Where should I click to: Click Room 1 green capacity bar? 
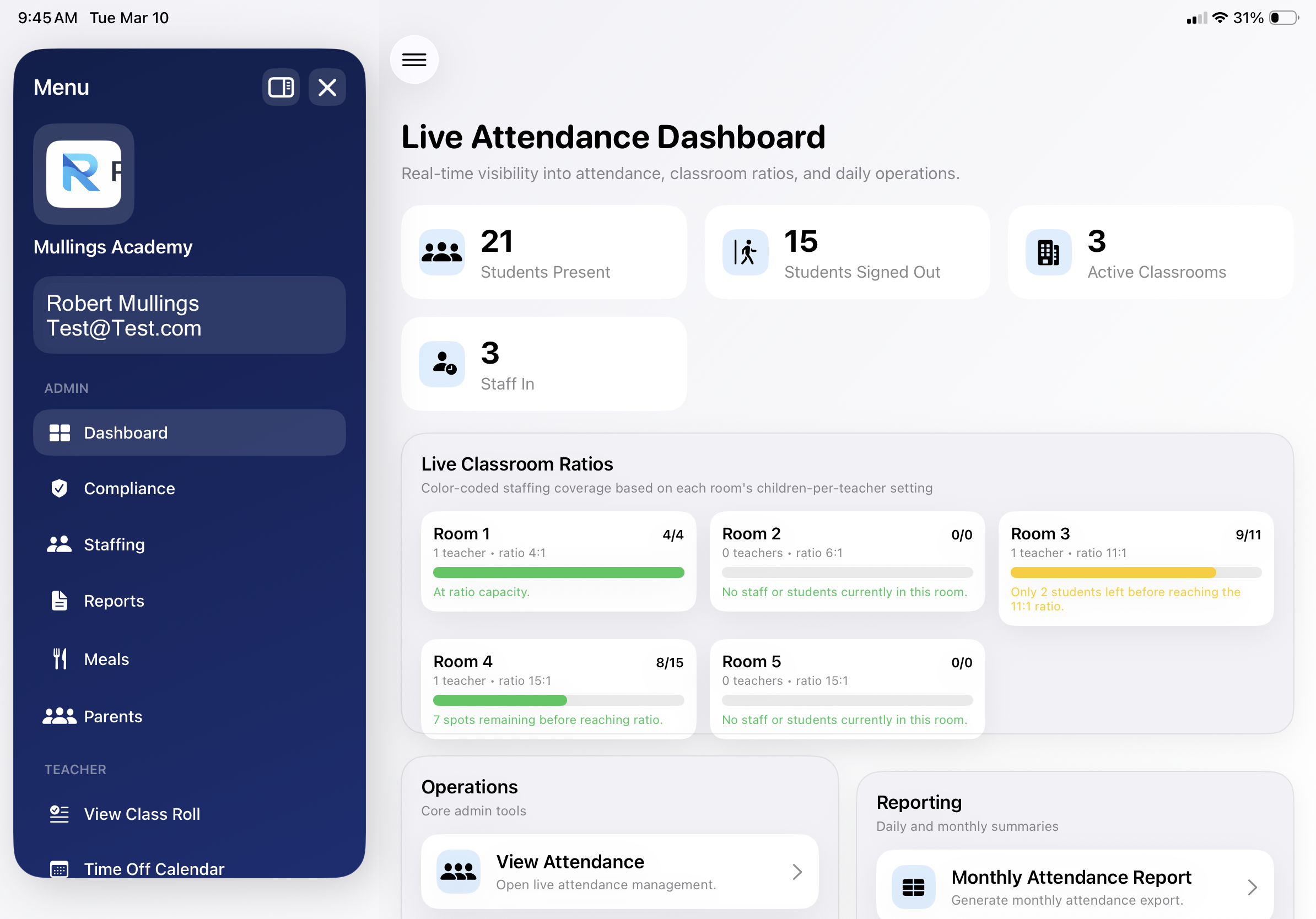click(559, 572)
